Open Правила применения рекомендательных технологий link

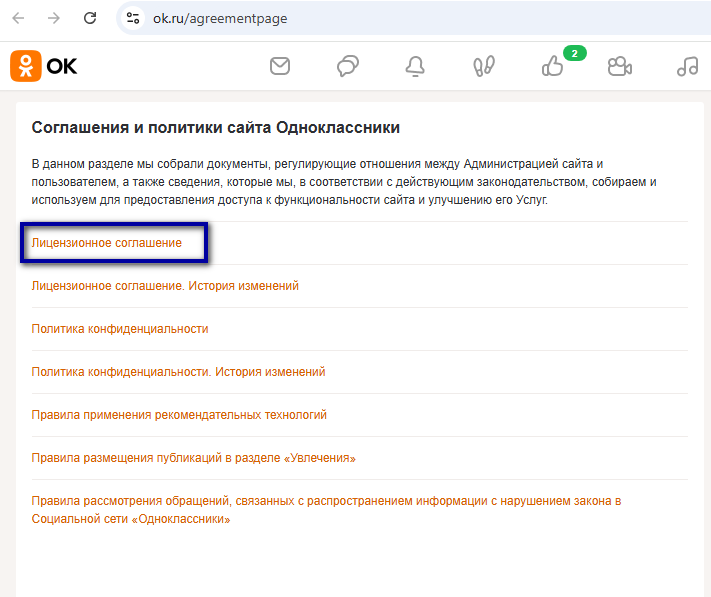click(179, 415)
